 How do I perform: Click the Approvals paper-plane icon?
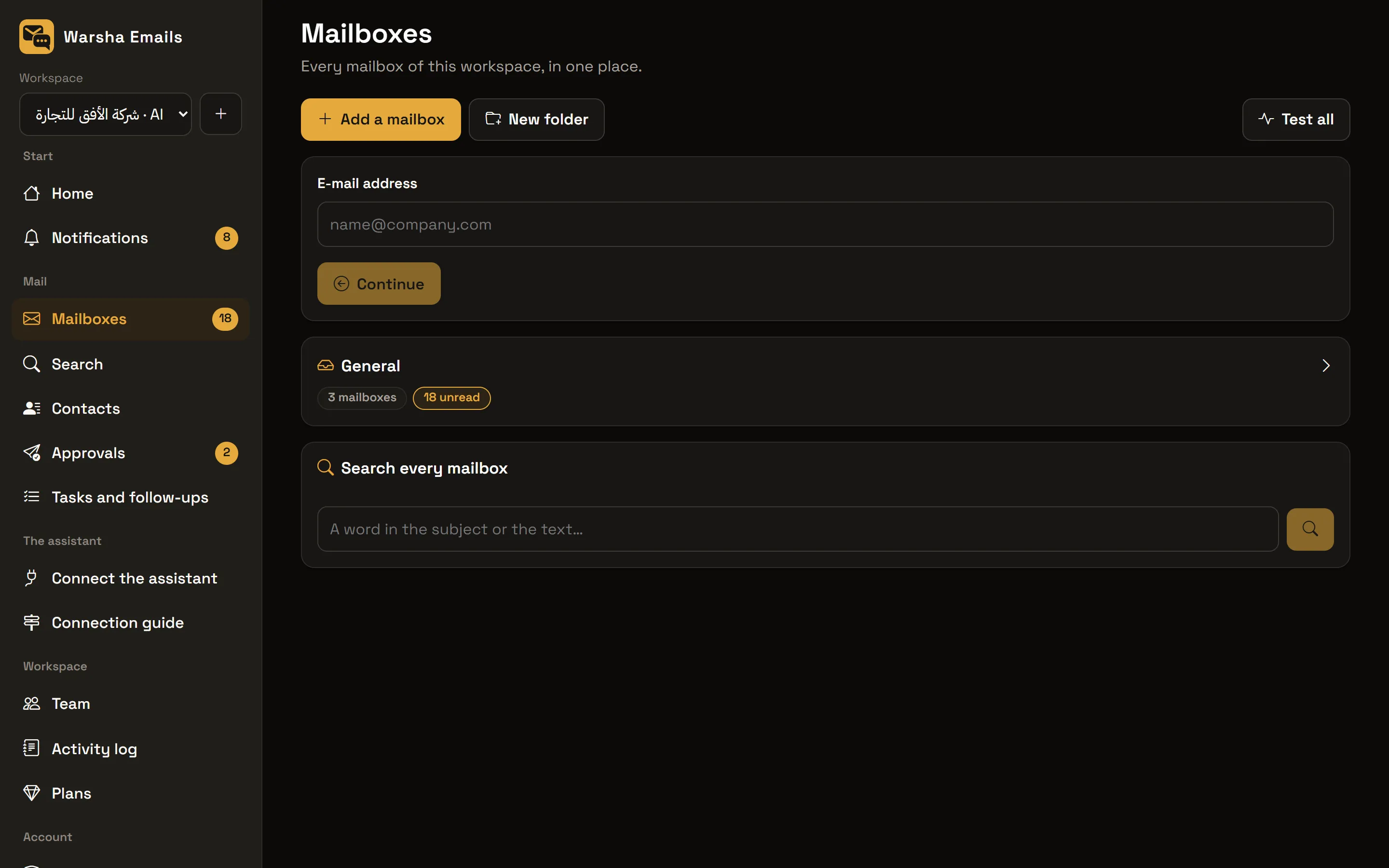(x=31, y=453)
